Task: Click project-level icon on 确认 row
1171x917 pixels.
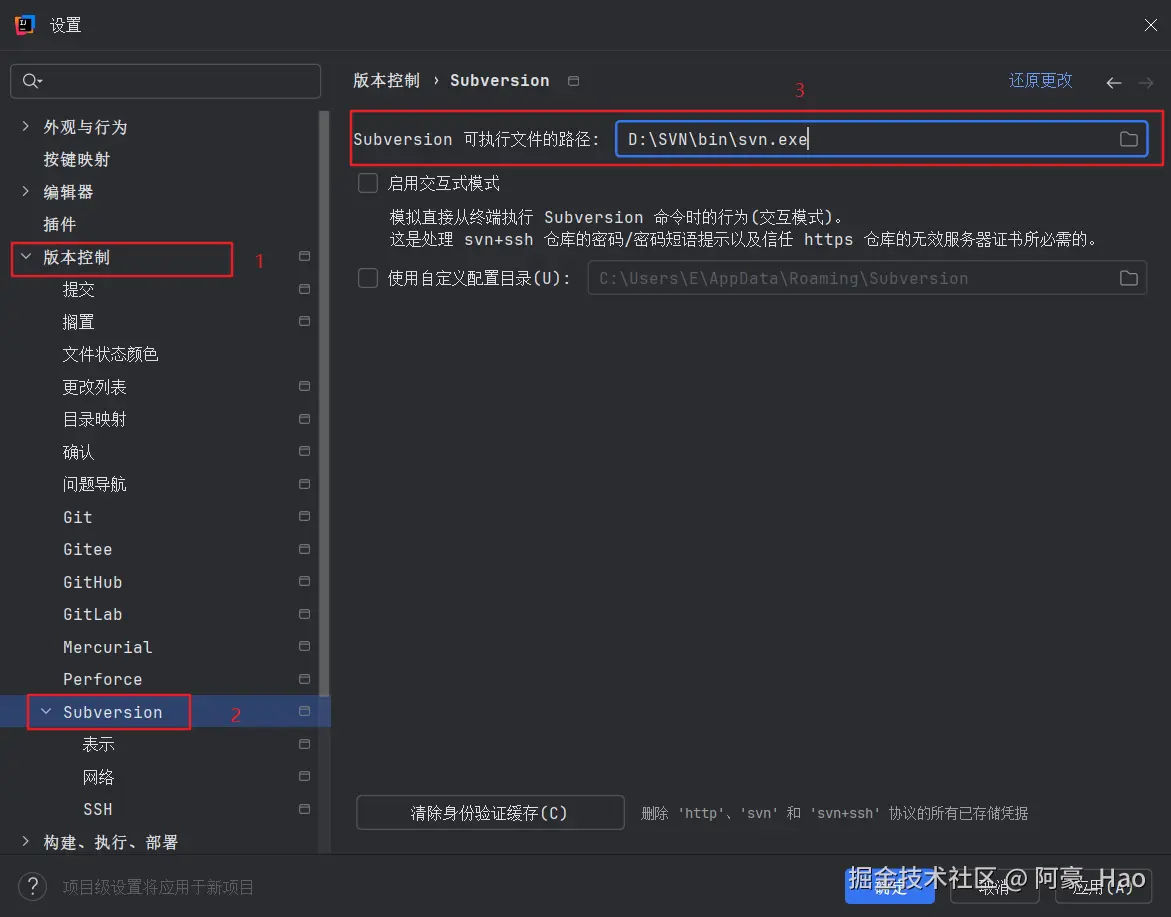Action: pos(304,451)
